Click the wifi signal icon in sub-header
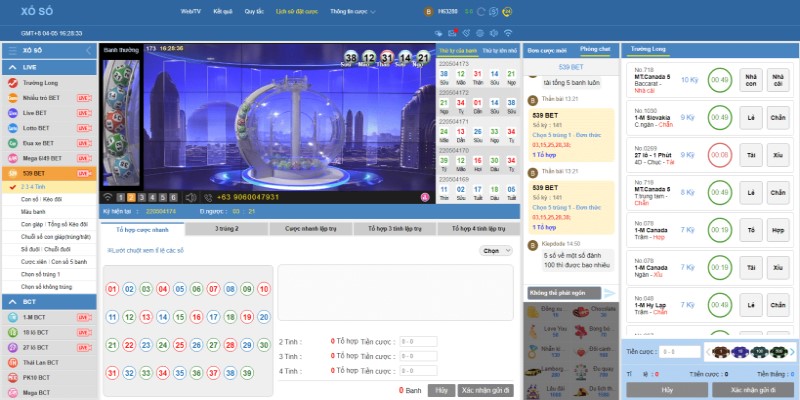This screenshot has width=800, height=400. tap(508, 33)
